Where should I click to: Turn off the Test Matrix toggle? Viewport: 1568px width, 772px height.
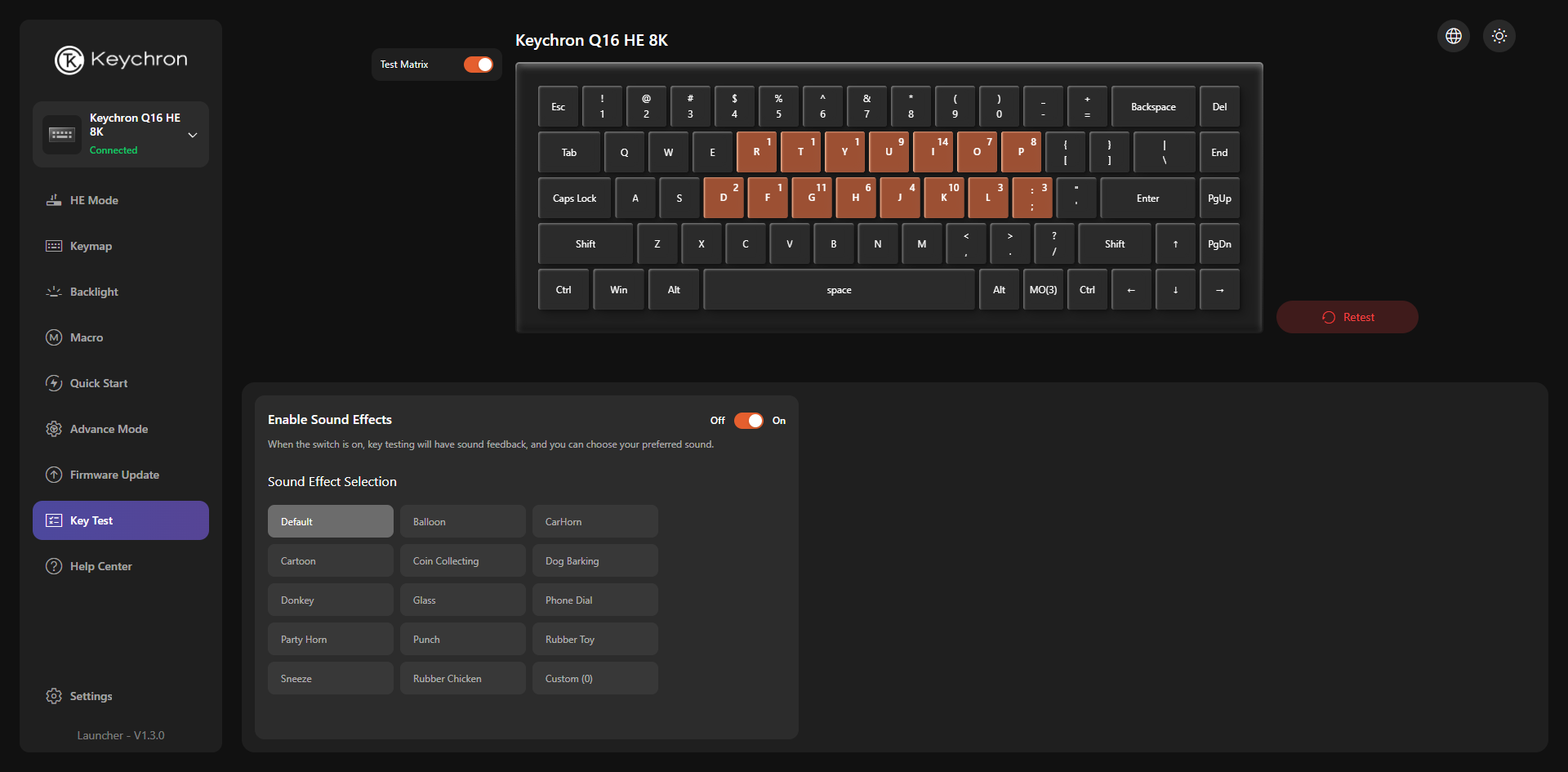478,65
